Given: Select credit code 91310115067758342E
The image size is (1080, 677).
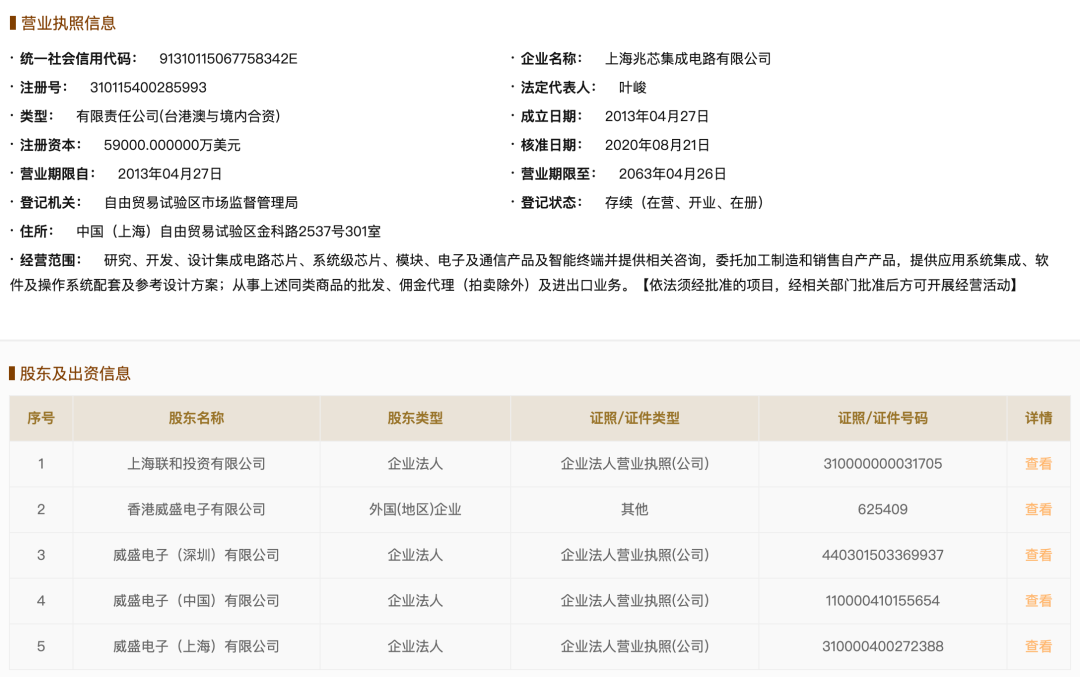Looking at the screenshot, I should (x=228, y=59).
